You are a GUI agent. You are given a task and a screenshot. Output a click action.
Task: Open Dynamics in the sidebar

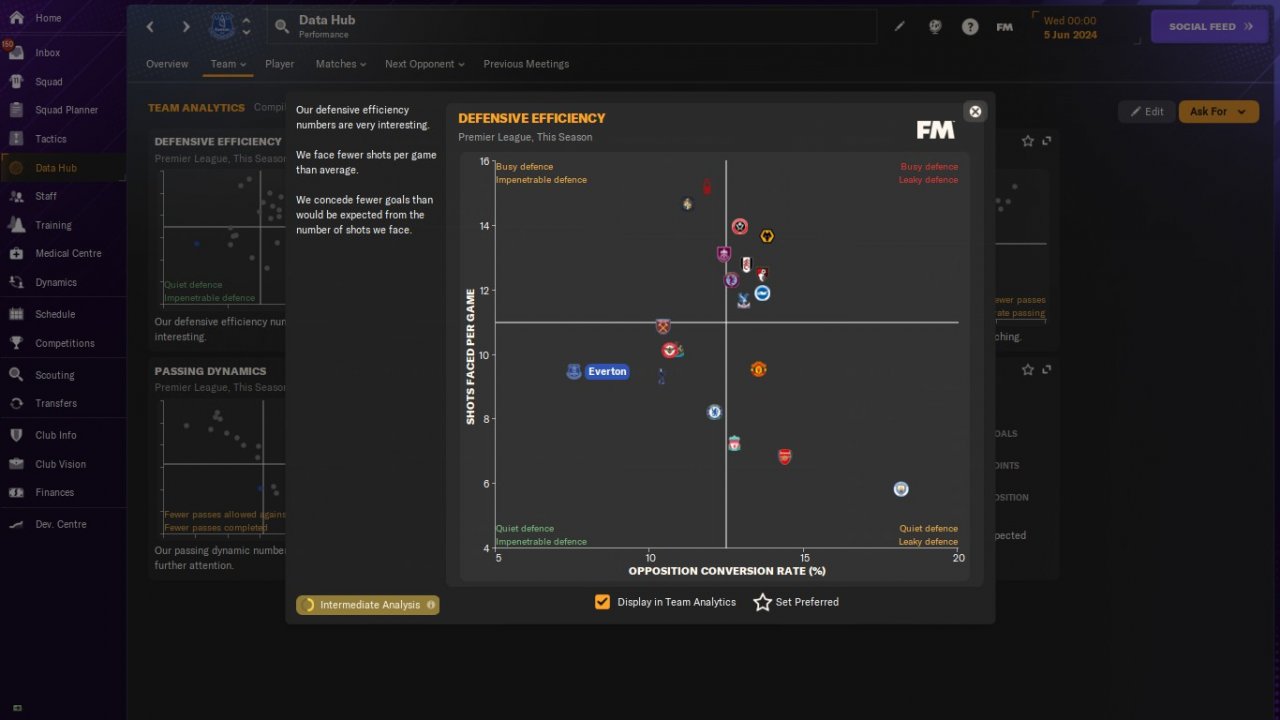pos(56,282)
